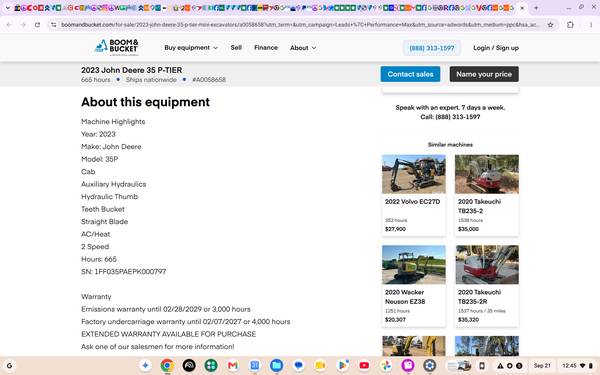Click the 'Auxiliary Hydraulics' line
The width and height of the screenshot is (600, 375).
[114, 184]
